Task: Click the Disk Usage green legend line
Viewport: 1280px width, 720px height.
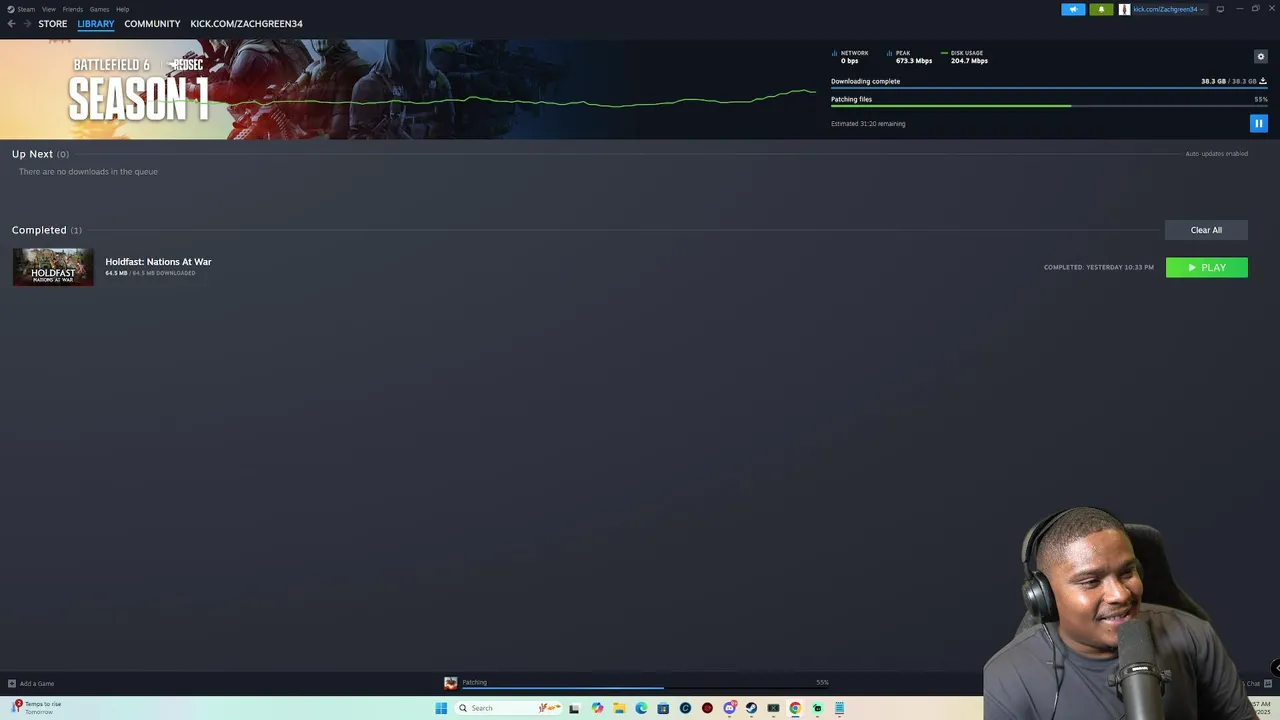Action: pyautogui.click(x=944, y=53)
